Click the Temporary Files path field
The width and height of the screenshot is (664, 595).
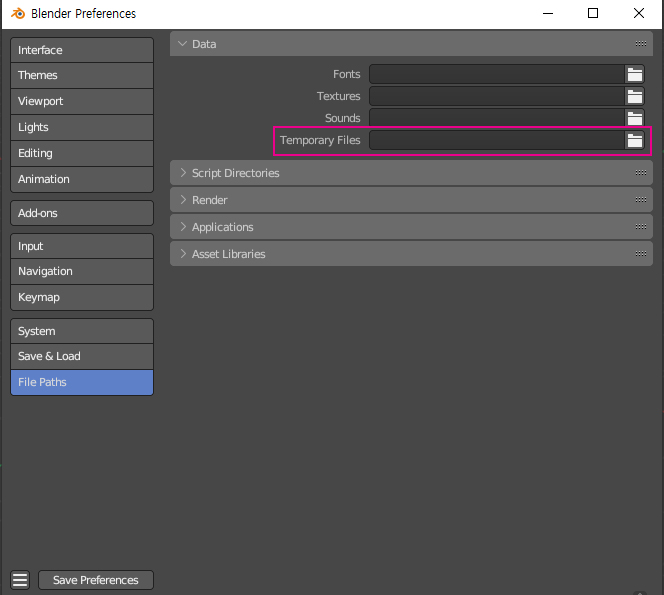pos(497,141)
